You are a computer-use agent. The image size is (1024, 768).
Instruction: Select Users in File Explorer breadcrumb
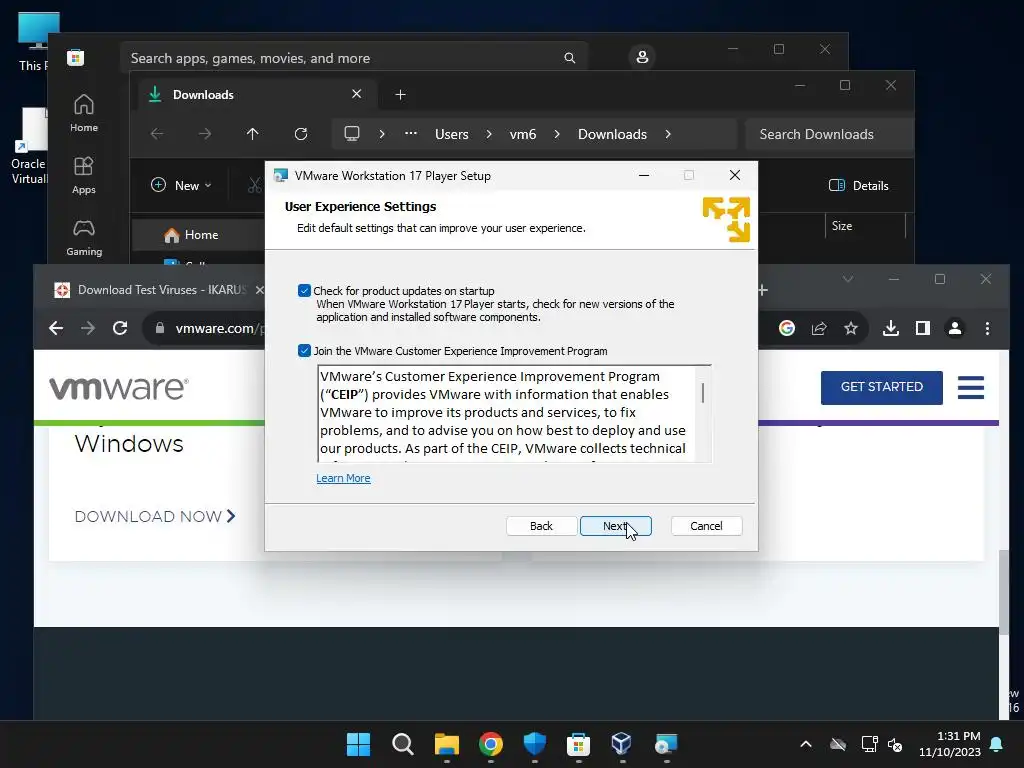pyautogui.click(x=452, y=134)
